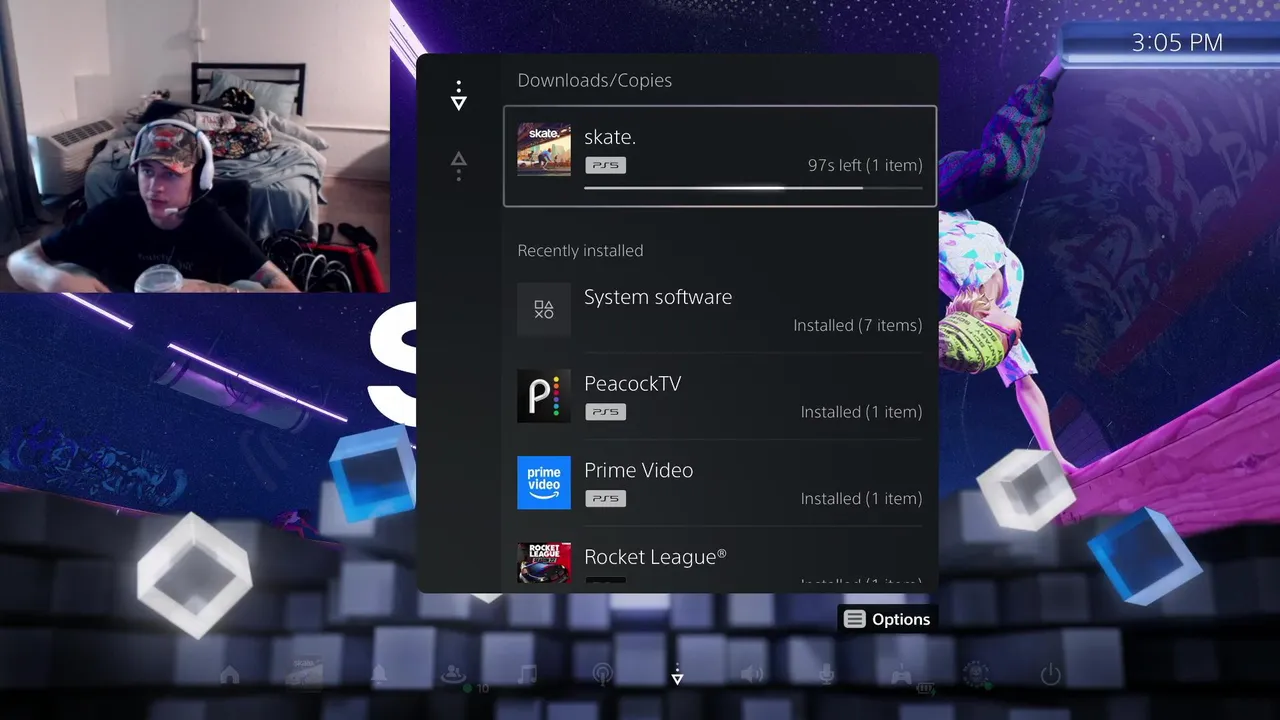Select the System software row
The image size is (1280, 720).
coord(720,310)
